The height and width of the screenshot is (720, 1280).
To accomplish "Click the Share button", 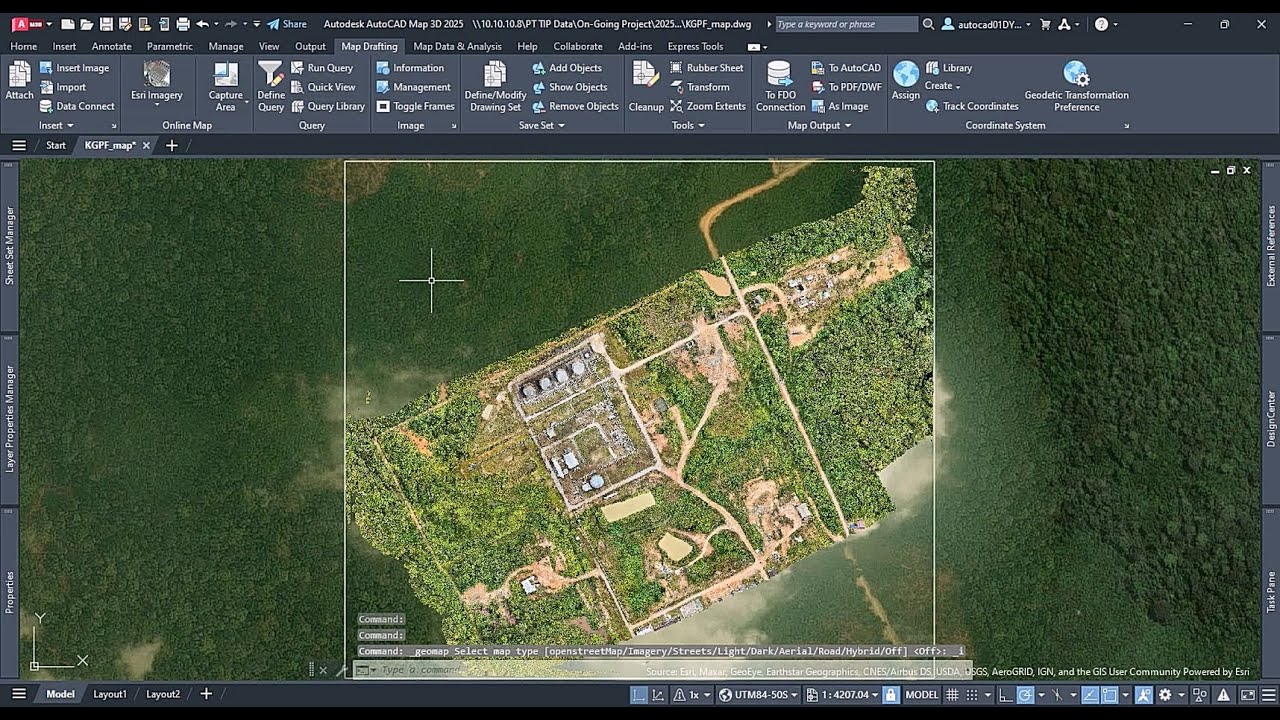I will (287, 24).
